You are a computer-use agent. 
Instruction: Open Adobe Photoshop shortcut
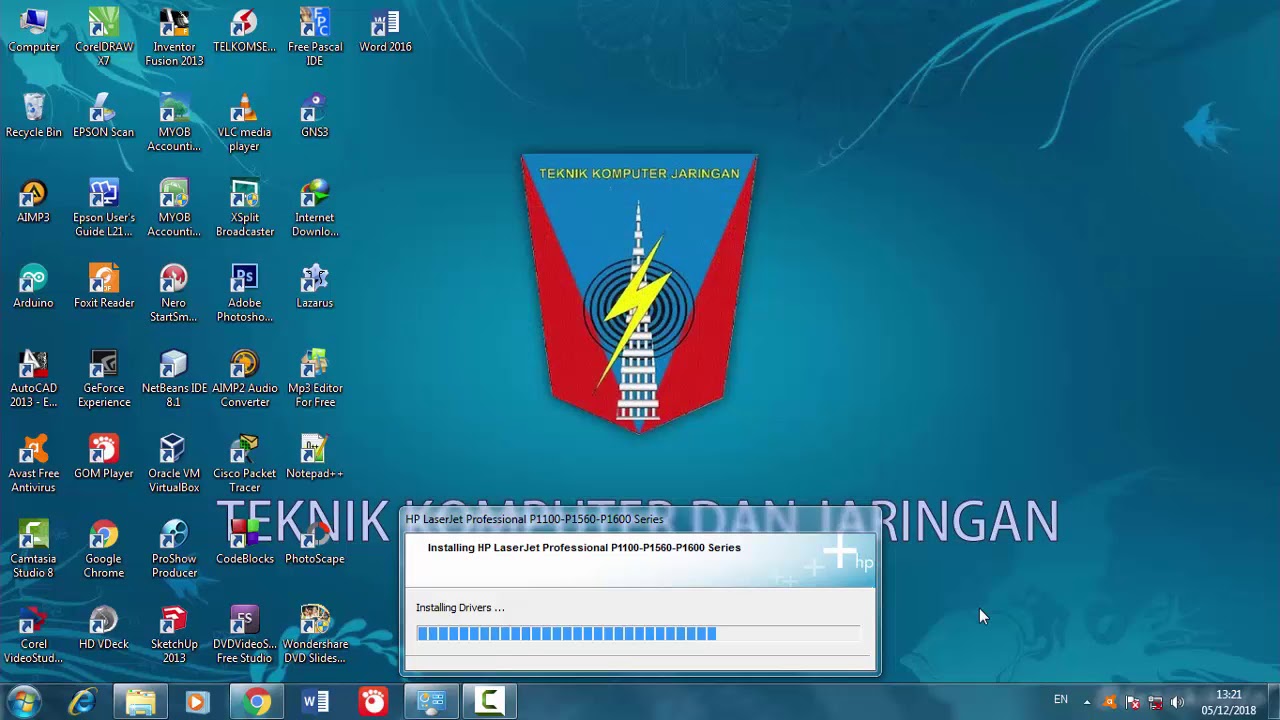[x=244, y=293]
